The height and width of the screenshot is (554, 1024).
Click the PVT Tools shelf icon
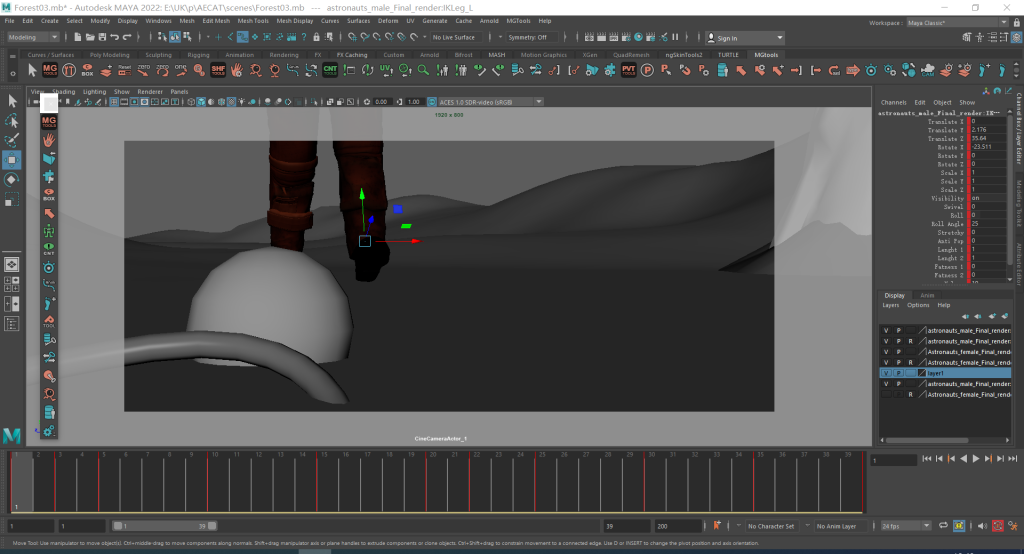(x=628, y=69)
